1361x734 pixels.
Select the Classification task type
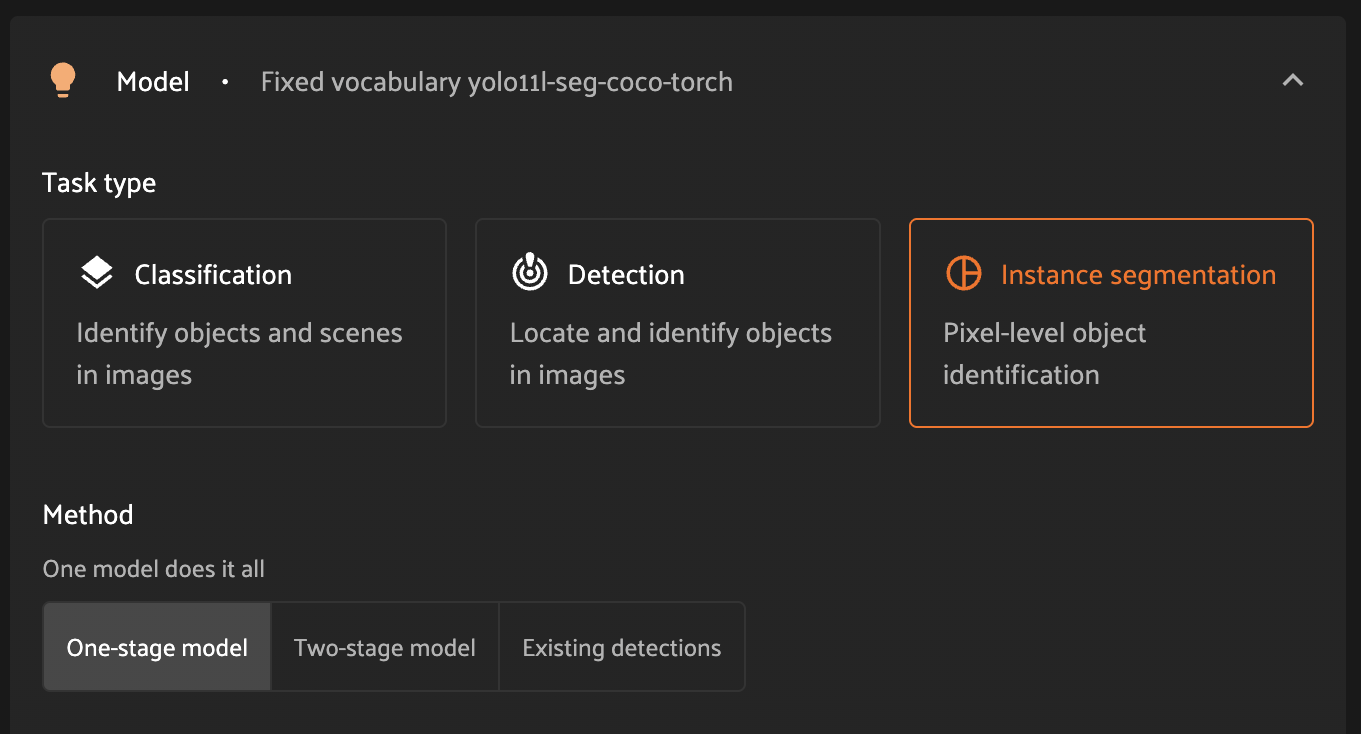[244, 322]
